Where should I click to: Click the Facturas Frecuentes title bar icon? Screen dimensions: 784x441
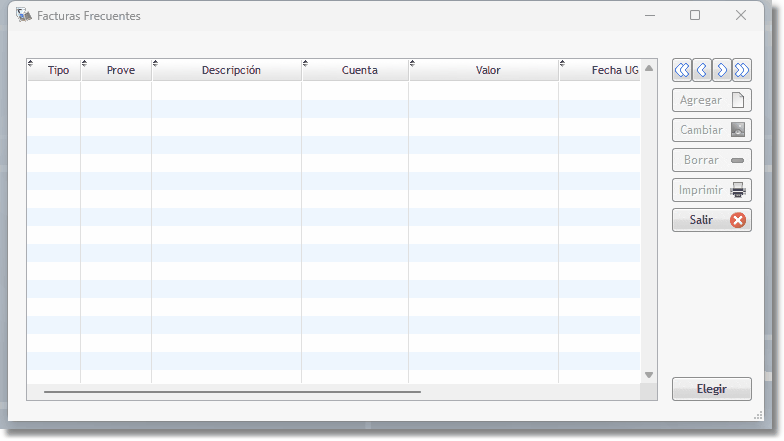(24, 16)
